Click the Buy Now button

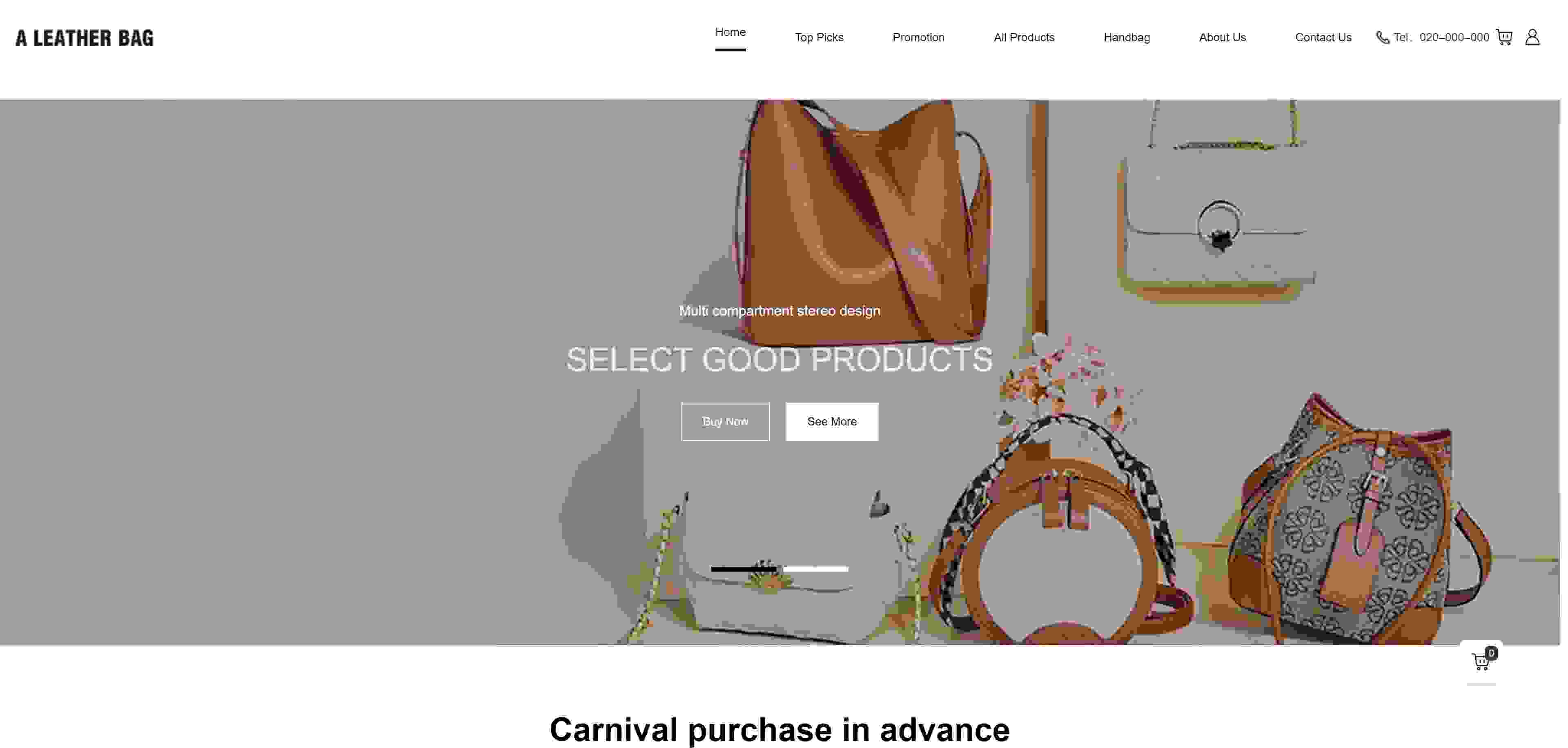[x=725, y=421]
